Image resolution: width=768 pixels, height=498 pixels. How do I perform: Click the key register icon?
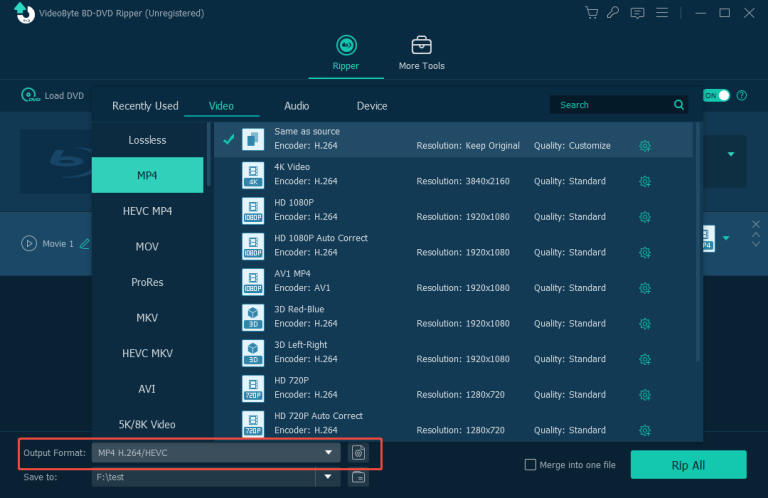click(x=613, y=13)
